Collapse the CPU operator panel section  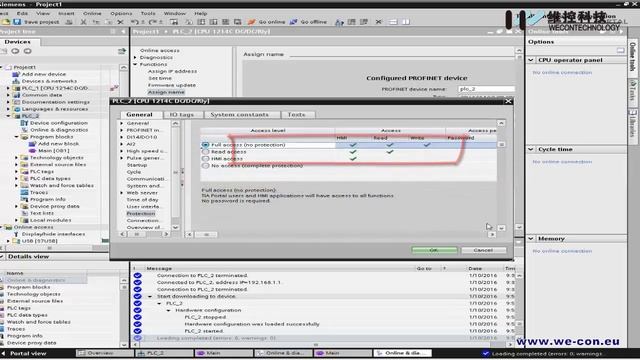click(531, 60)
